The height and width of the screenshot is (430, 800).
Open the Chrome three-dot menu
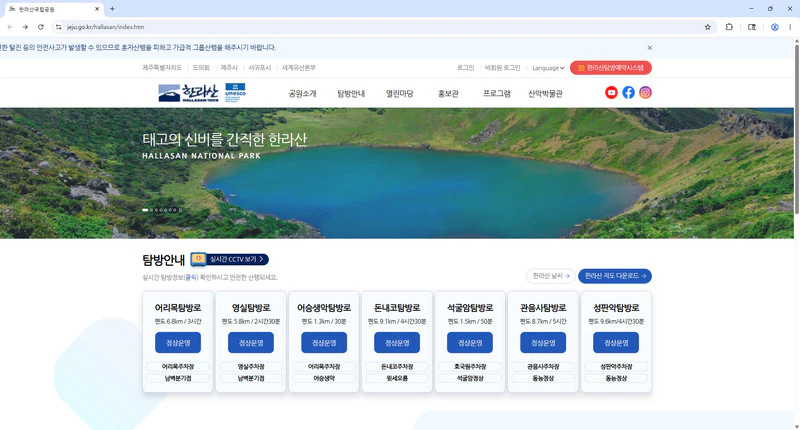click(x=790, y=27)
